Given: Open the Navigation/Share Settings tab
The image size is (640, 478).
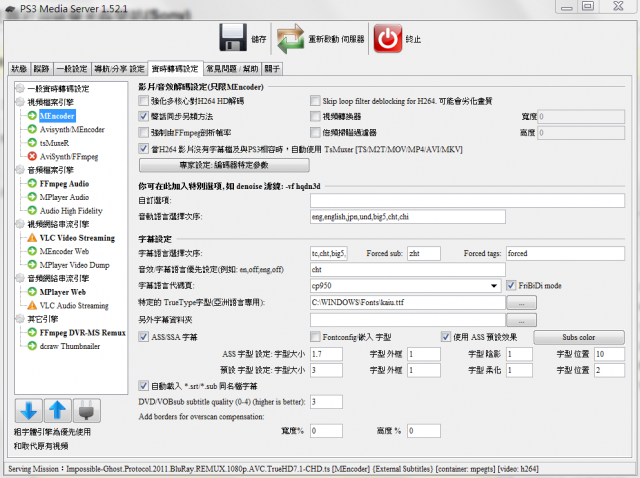Looking at the screenshot, I should tap(119, 69).
